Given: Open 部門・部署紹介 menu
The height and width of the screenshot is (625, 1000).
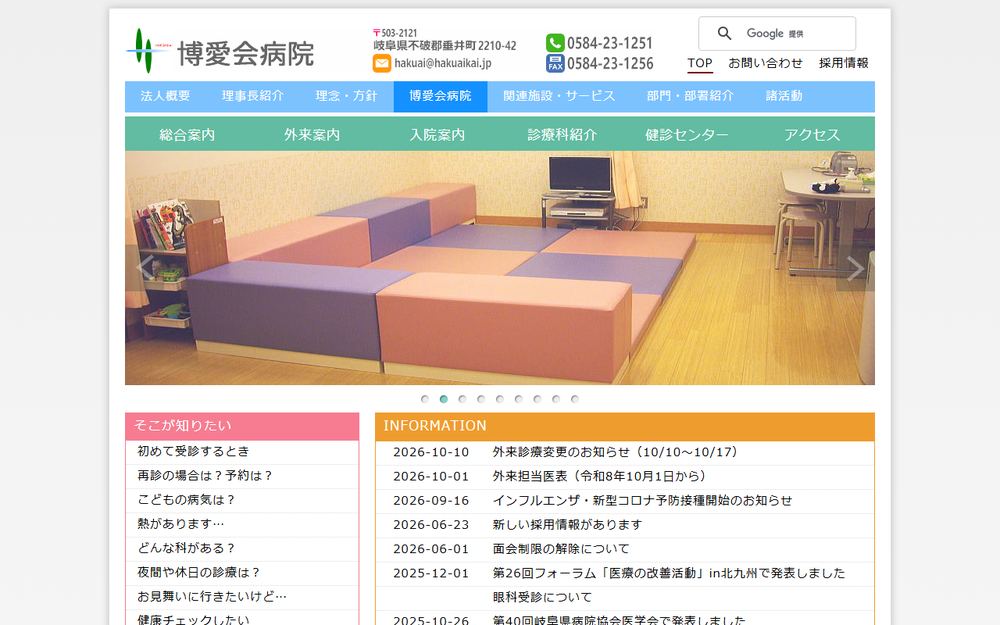Looking at the screenshot, I should click(690, 96).
